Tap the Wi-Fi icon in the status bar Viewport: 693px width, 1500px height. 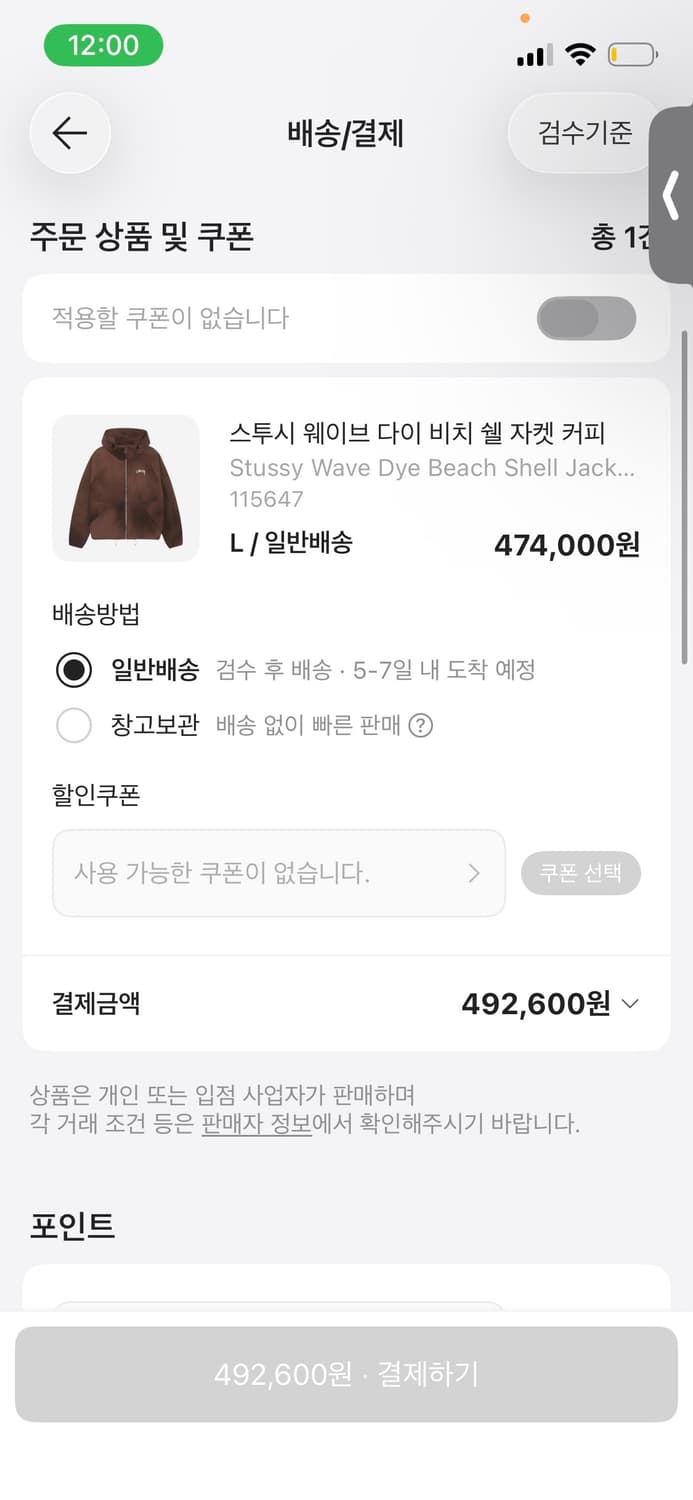pyautogui.click(x=580, y=56)
